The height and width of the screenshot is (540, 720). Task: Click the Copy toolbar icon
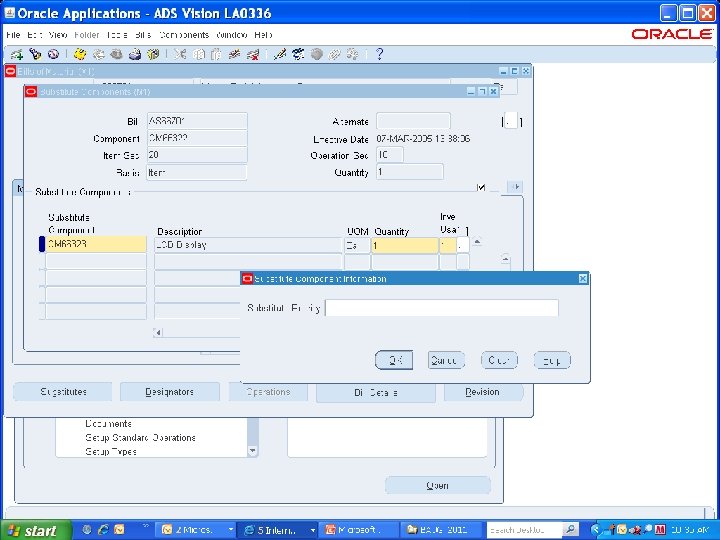198,55
